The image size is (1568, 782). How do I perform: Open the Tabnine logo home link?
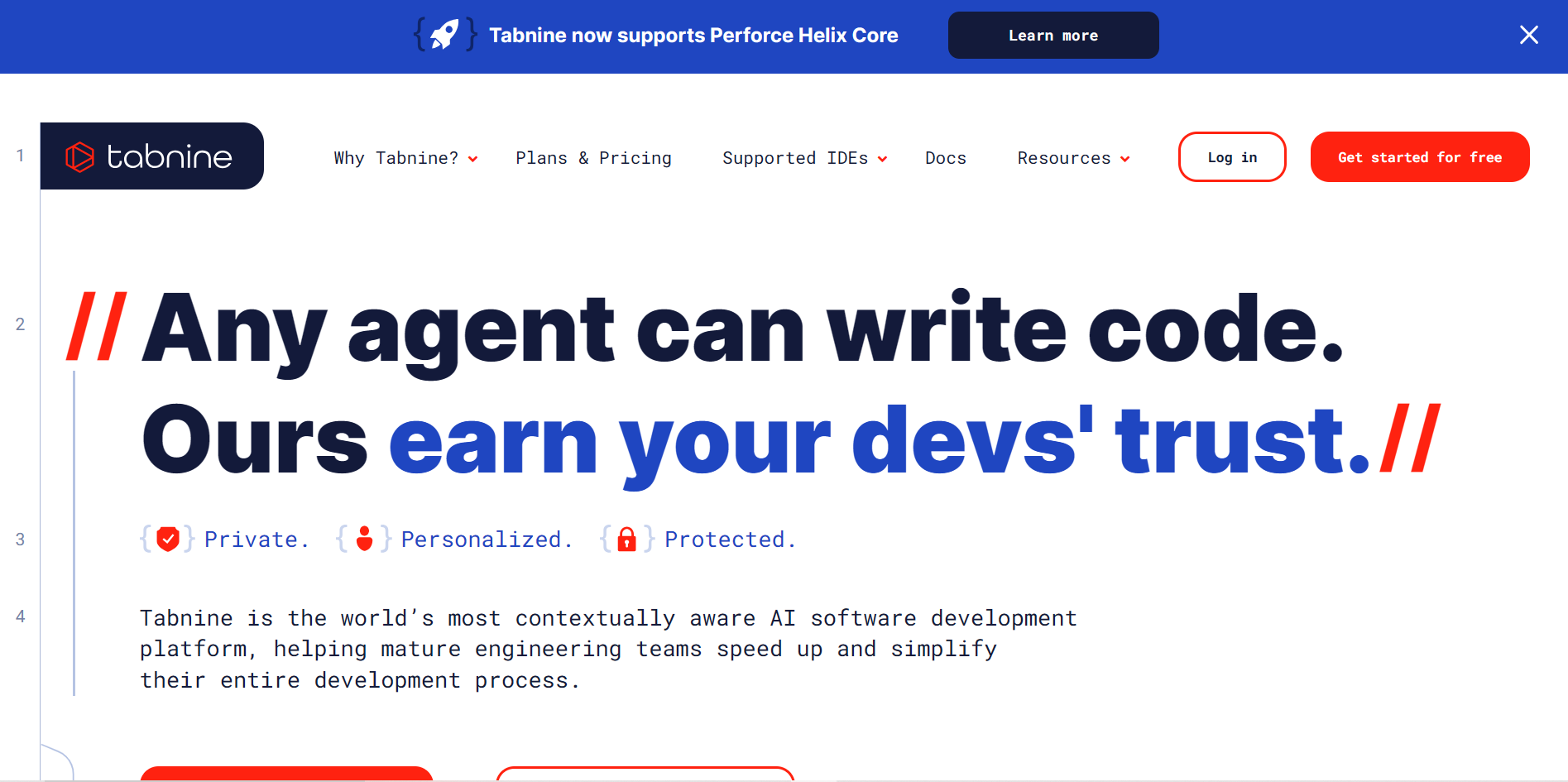(152, 156)
